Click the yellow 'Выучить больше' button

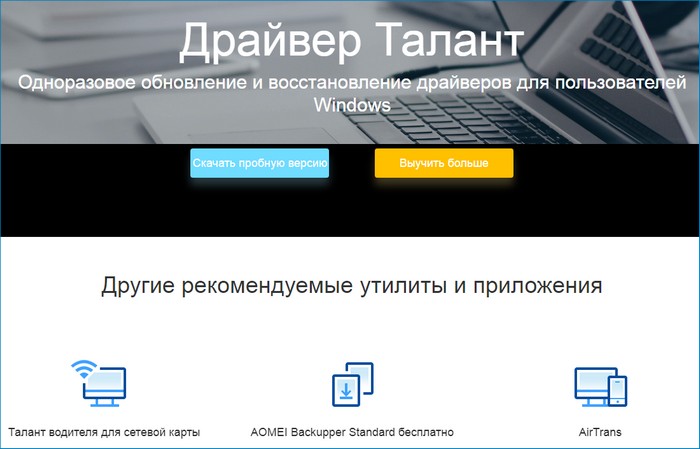pyautogui.click(x=444, y=163)
